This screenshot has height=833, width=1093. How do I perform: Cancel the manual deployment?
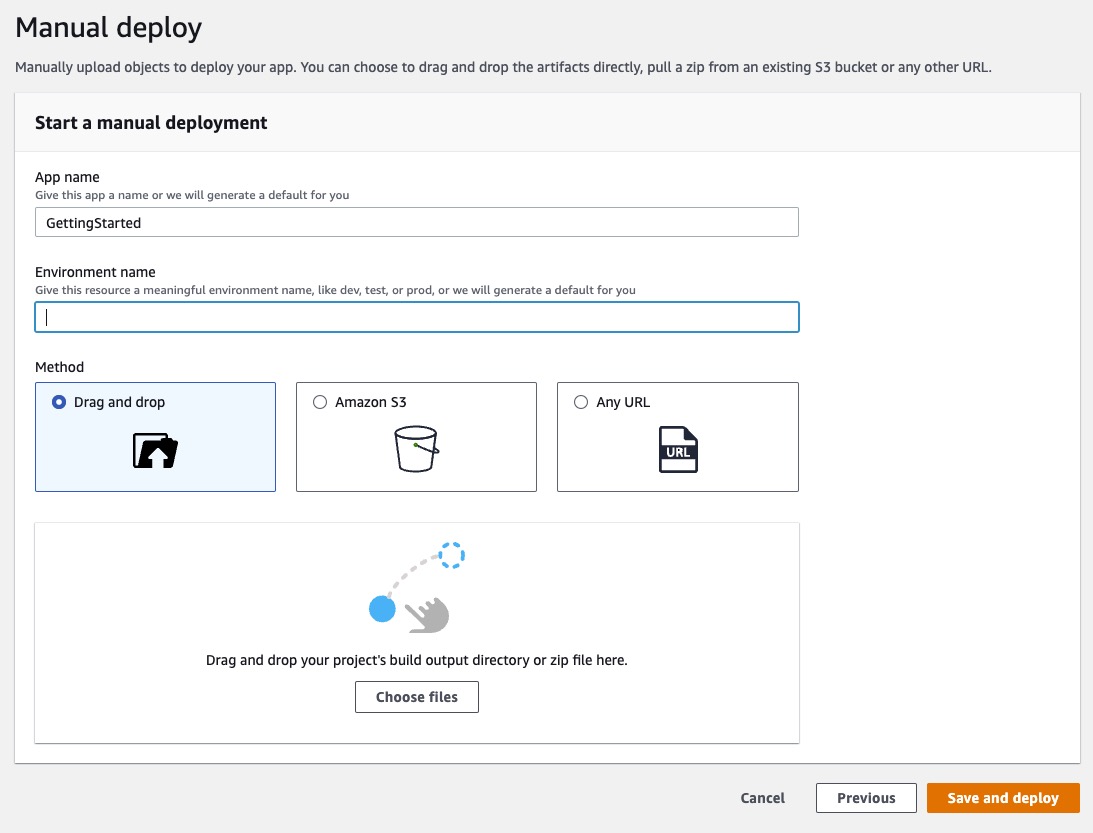pyautogui.click(x=762, y=798)
